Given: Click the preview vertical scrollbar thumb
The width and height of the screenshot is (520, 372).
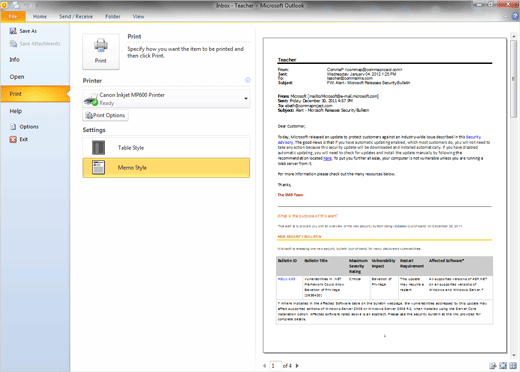Looking at the screenshot, I should point(514,79).
